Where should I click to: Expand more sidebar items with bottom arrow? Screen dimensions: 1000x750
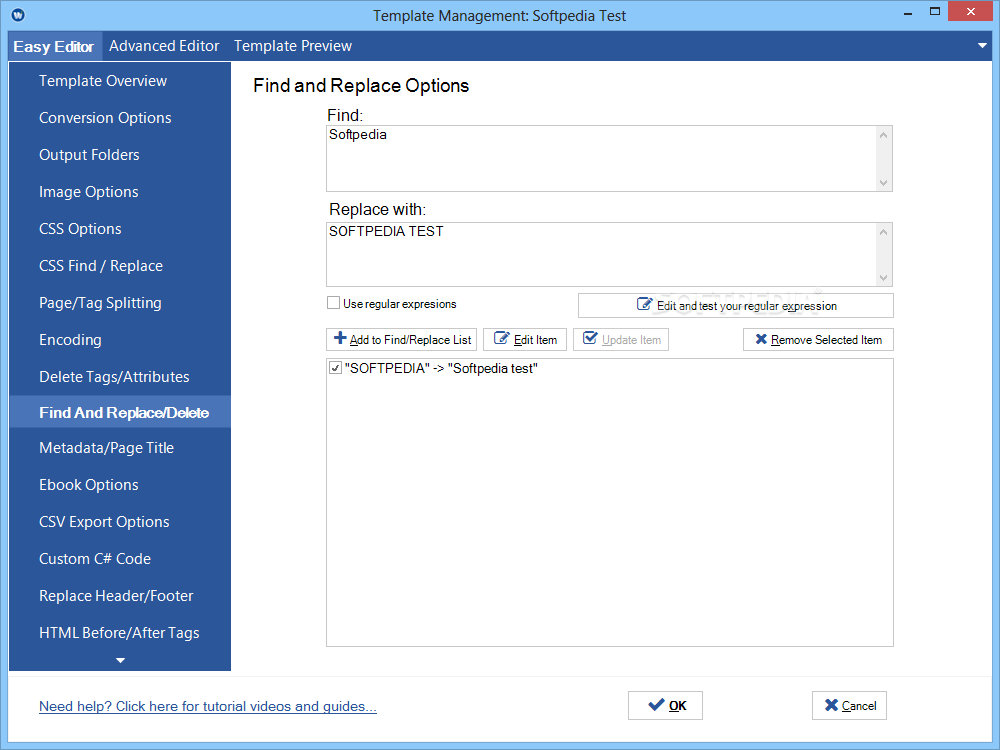point(120,661)
